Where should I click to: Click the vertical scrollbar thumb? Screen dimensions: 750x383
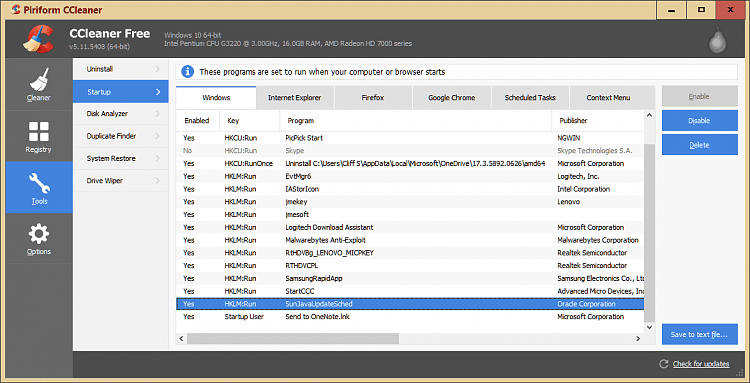pyautogui.click(x=649, y=233)
